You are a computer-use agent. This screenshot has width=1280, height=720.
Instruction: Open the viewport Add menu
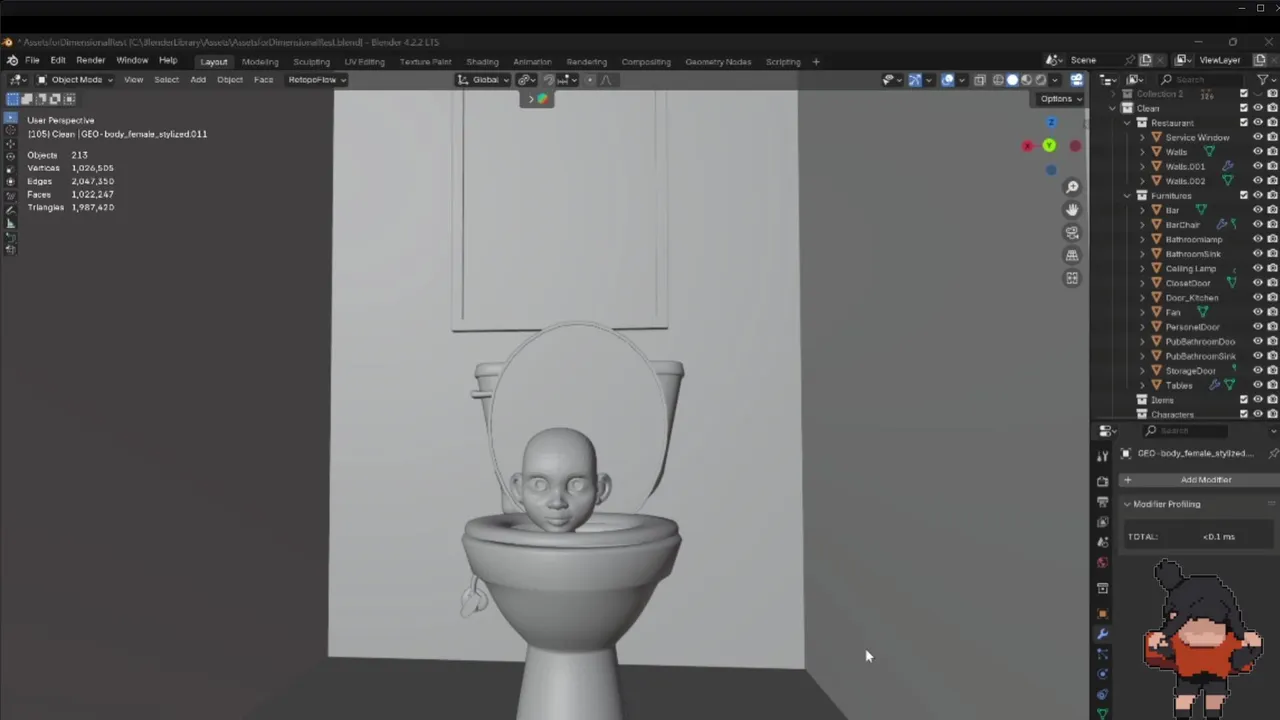coord(198,80)
